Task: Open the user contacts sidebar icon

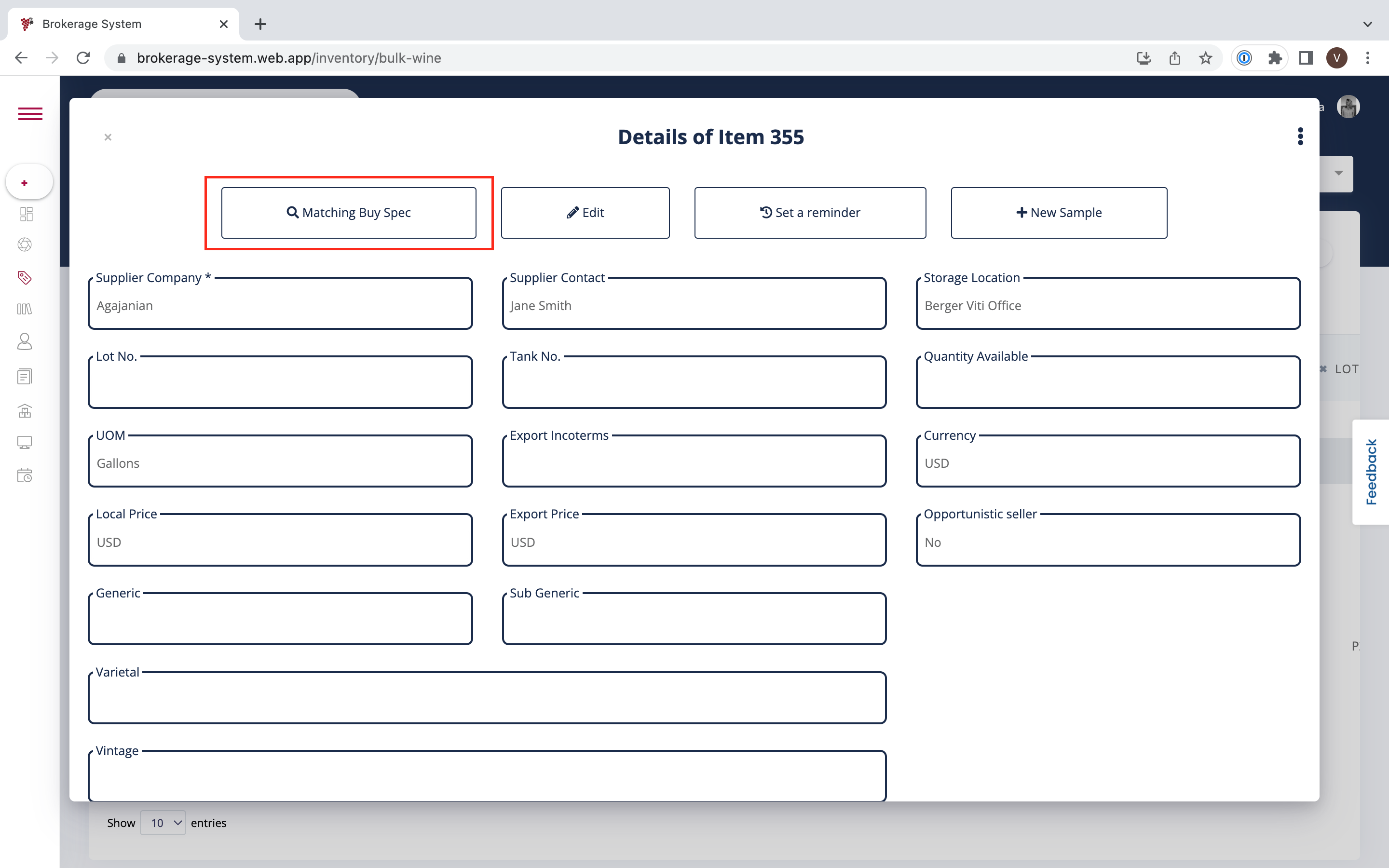Action: click(x=25, y=341)
